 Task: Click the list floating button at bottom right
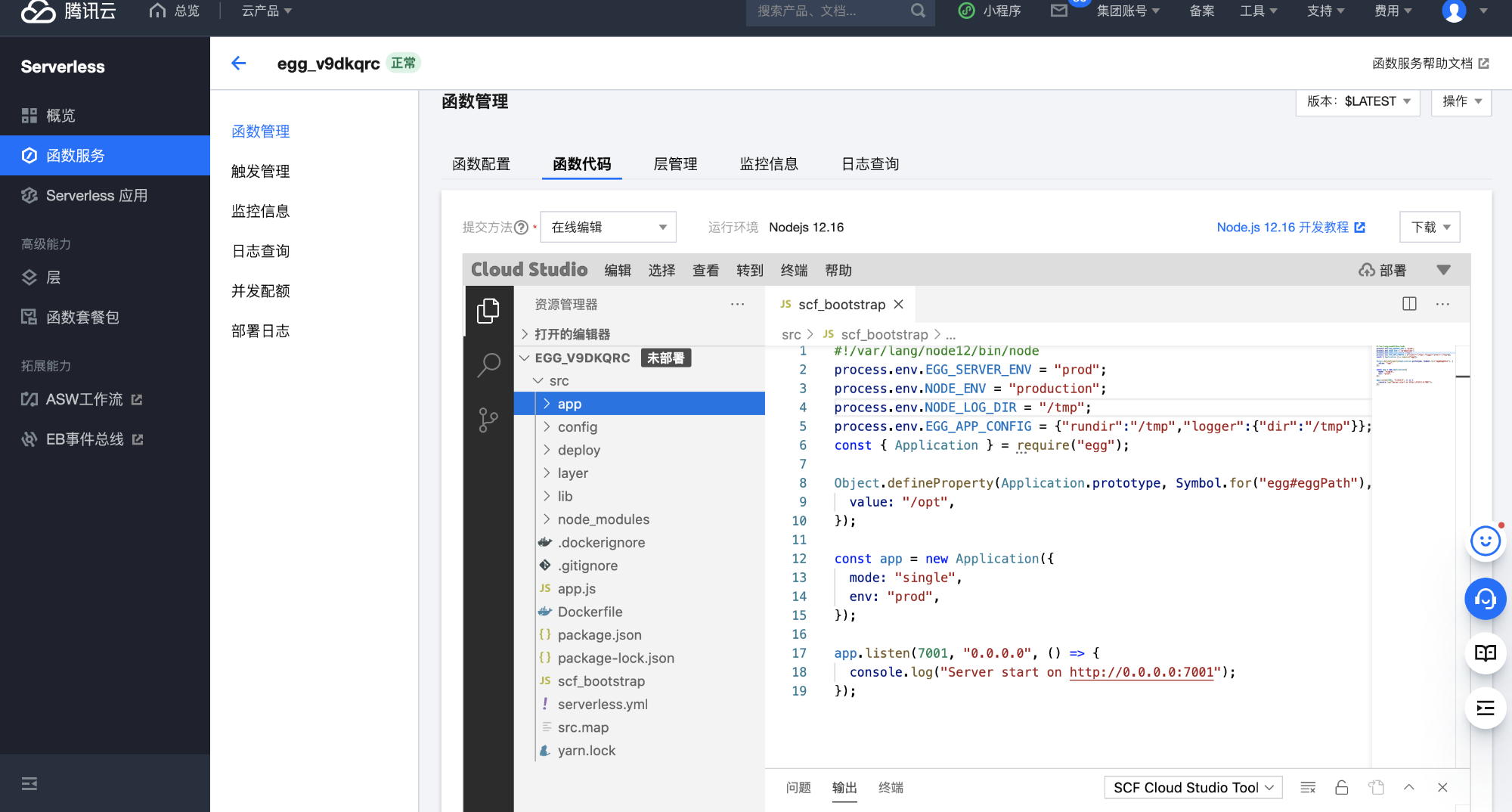tap(1485, 708)
